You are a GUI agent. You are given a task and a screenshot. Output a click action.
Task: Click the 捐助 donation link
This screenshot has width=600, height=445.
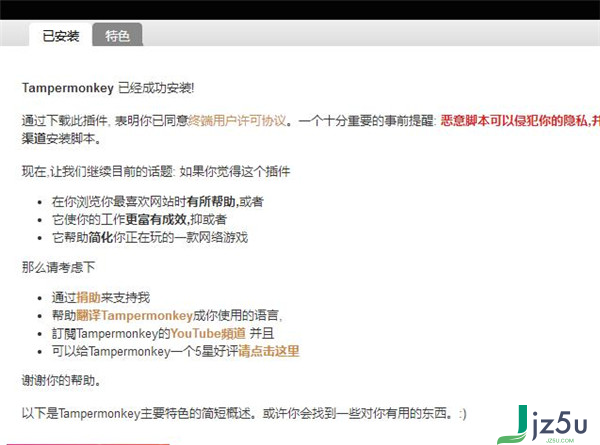88,297
